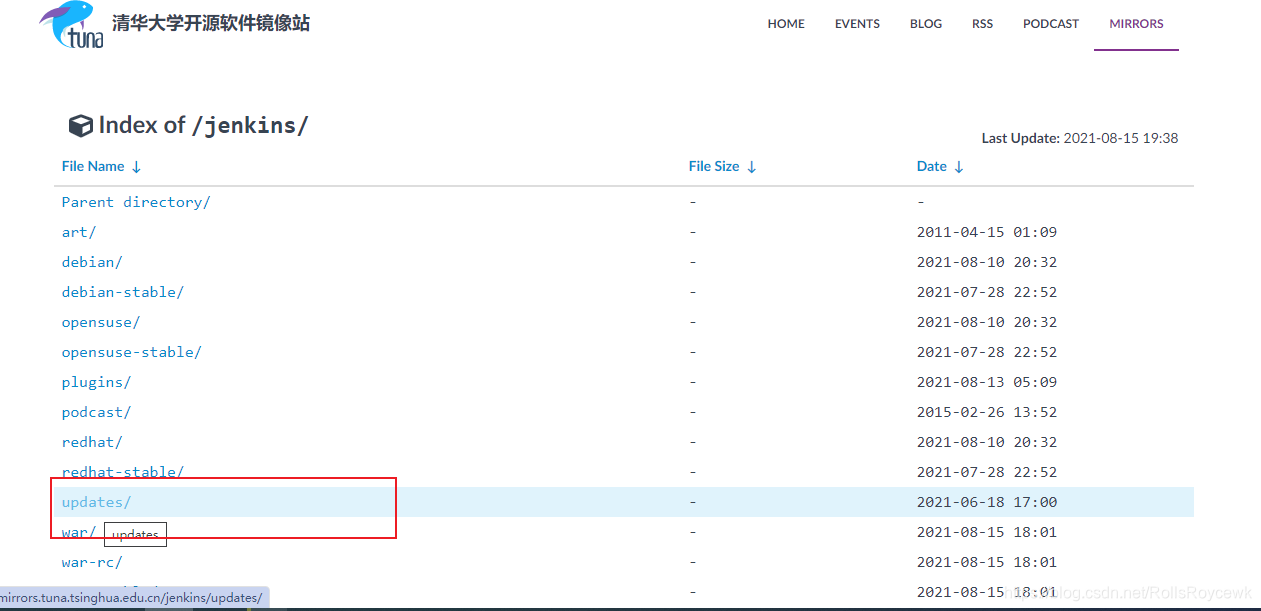Viewport: 1261px width, 611px height.
Task: Click the File Size column header
Action: point(714,167)
